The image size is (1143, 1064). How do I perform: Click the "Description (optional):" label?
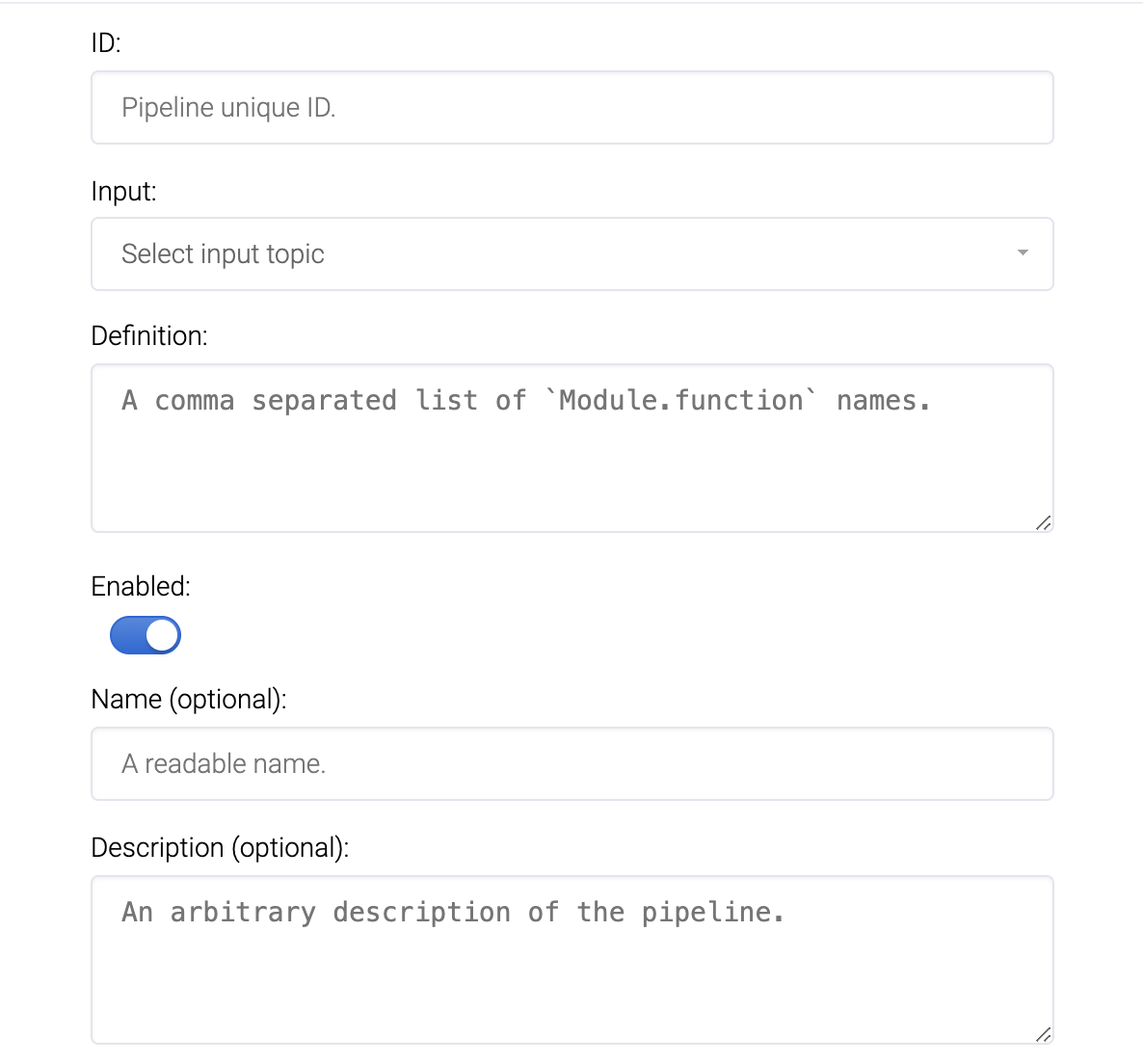click(x=220, y=848)
